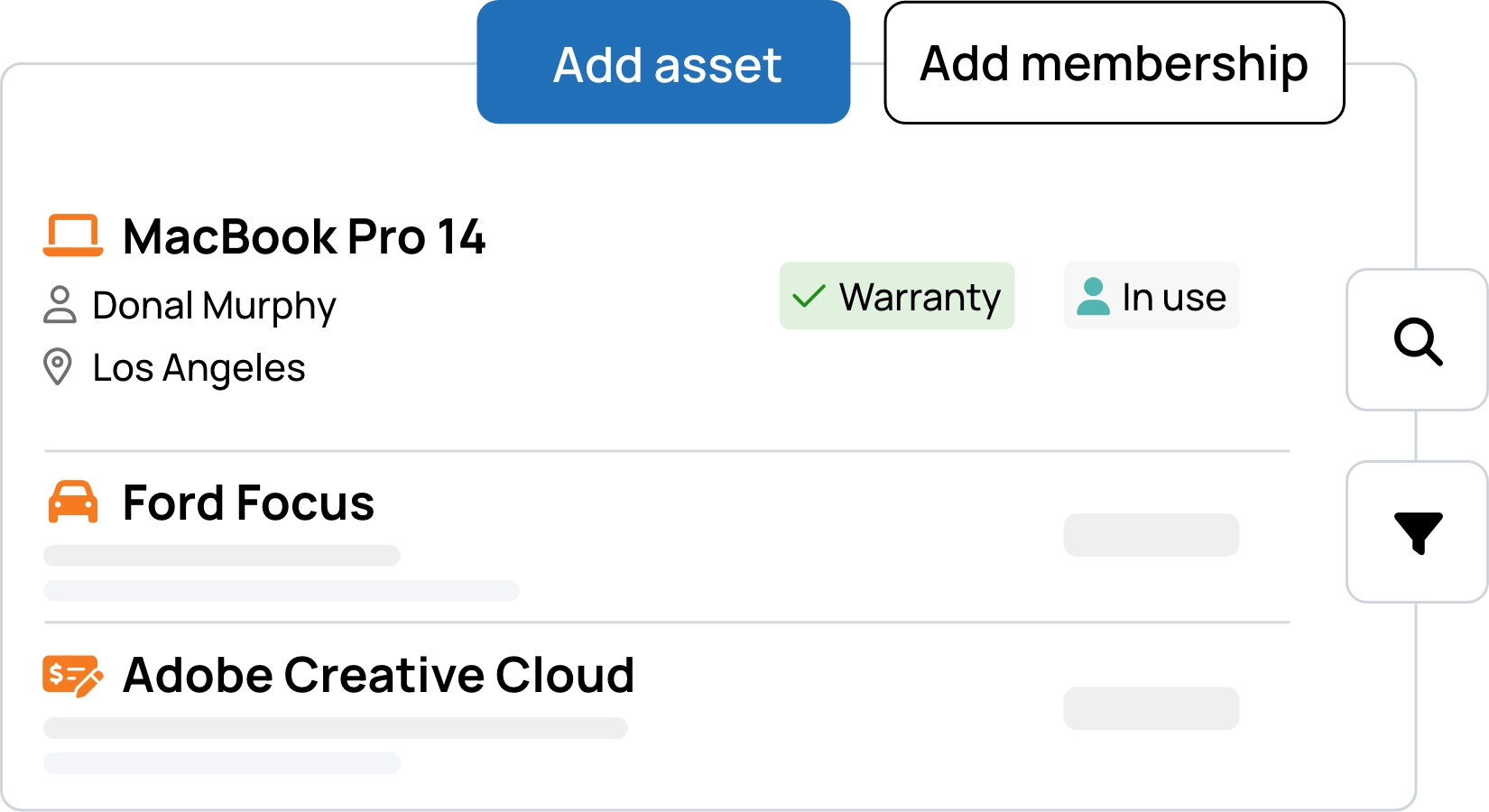
Task: Click the Add asset button
Action: pyautogui.click(x=663, y=62)
